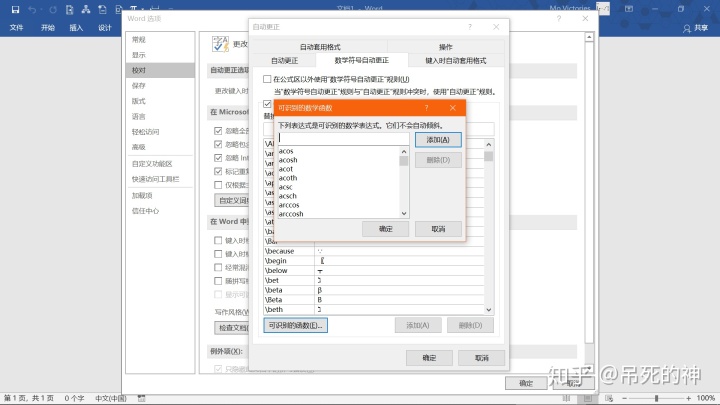Click the Undo arrow icon
This screenshot has width=720, height=405.
[32, 9]
